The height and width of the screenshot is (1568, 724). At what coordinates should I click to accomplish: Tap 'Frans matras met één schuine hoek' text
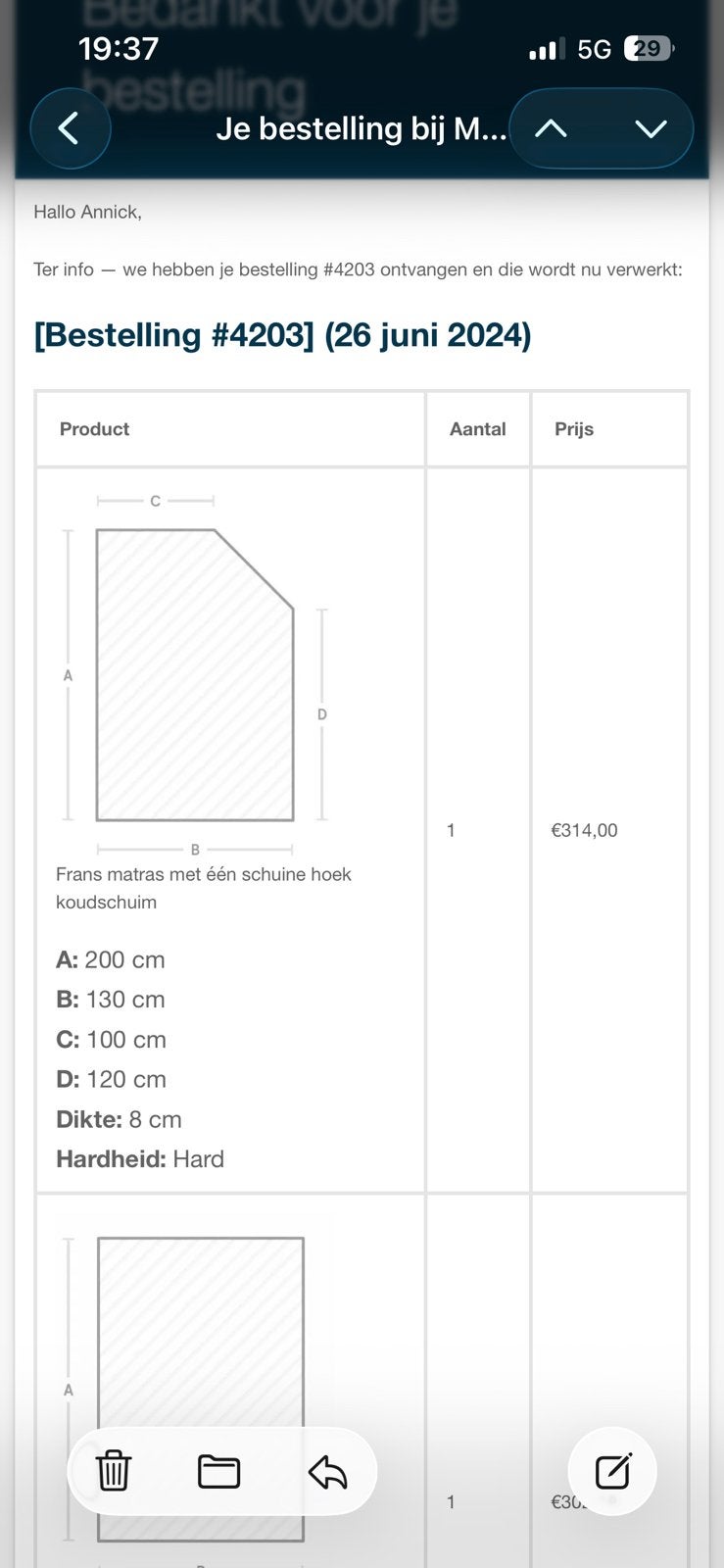tap(204, 874)
